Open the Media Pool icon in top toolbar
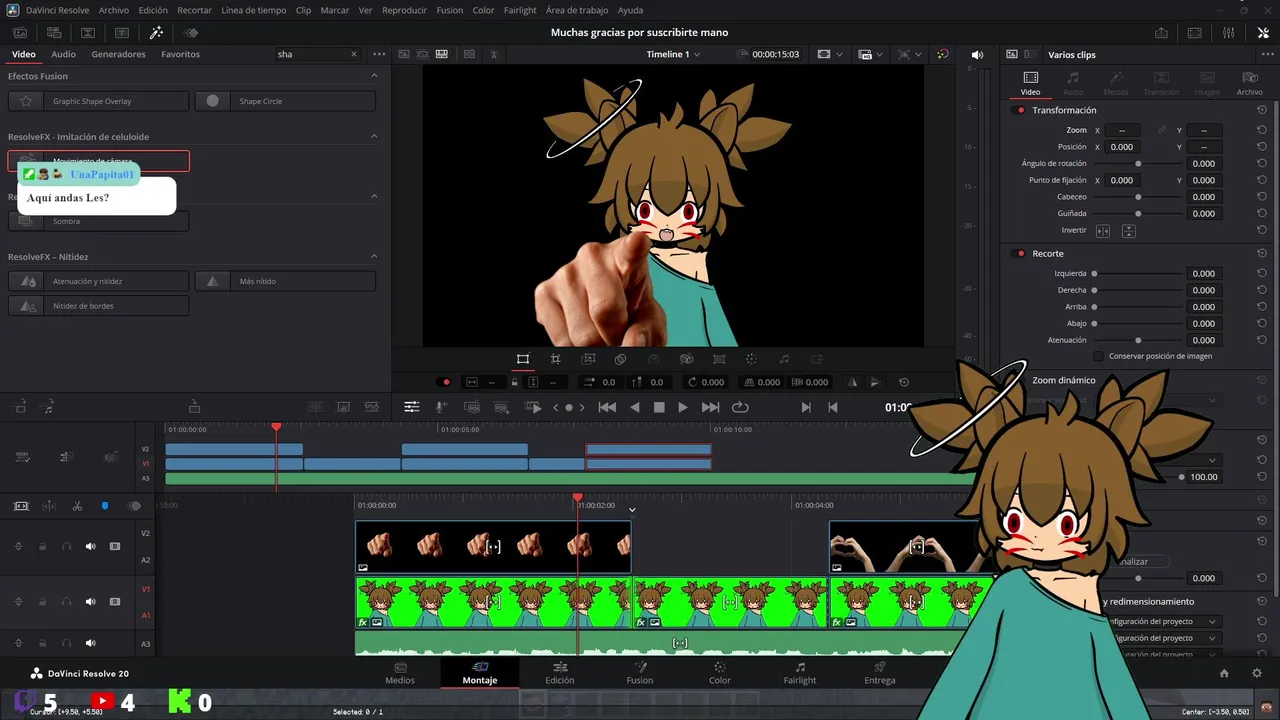Viewport: 1280px width, 720px height. pyautogui.click(x=22, y=33)
